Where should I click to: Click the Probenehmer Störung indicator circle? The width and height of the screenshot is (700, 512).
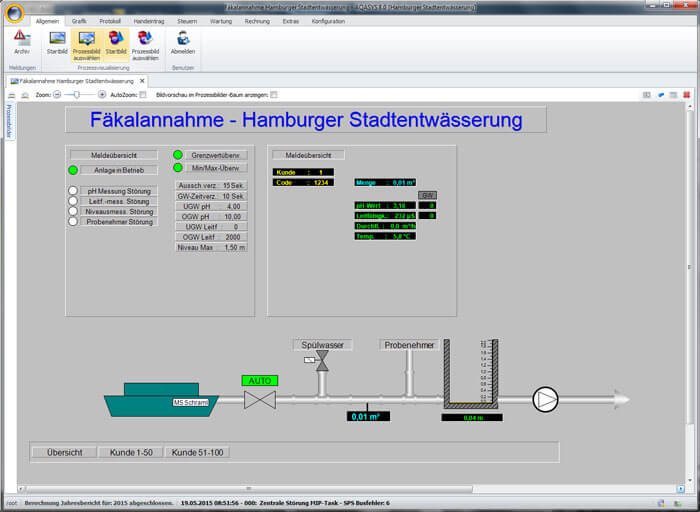coord(73,221)
